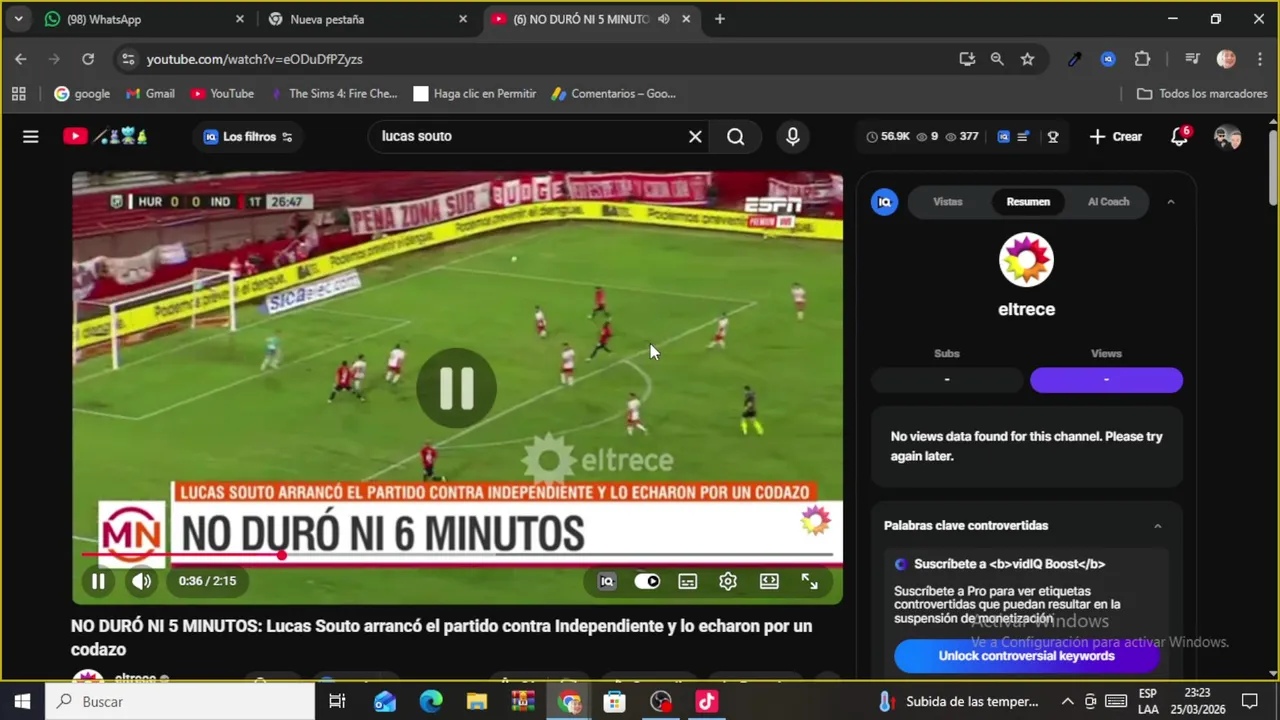
Task: Open the zoom magnifier in address bar
Action: [997, 59]
